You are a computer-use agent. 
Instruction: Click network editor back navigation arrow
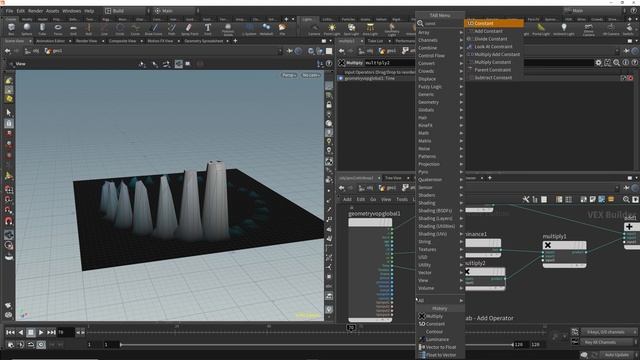342,188
